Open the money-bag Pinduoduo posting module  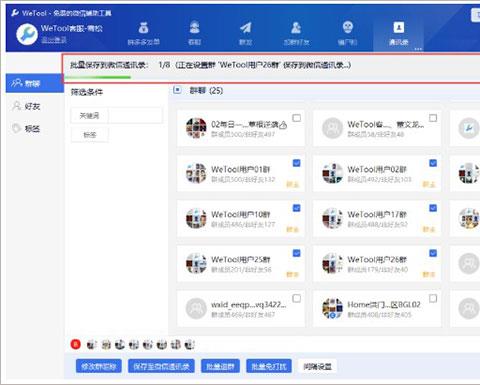[143, 28]
